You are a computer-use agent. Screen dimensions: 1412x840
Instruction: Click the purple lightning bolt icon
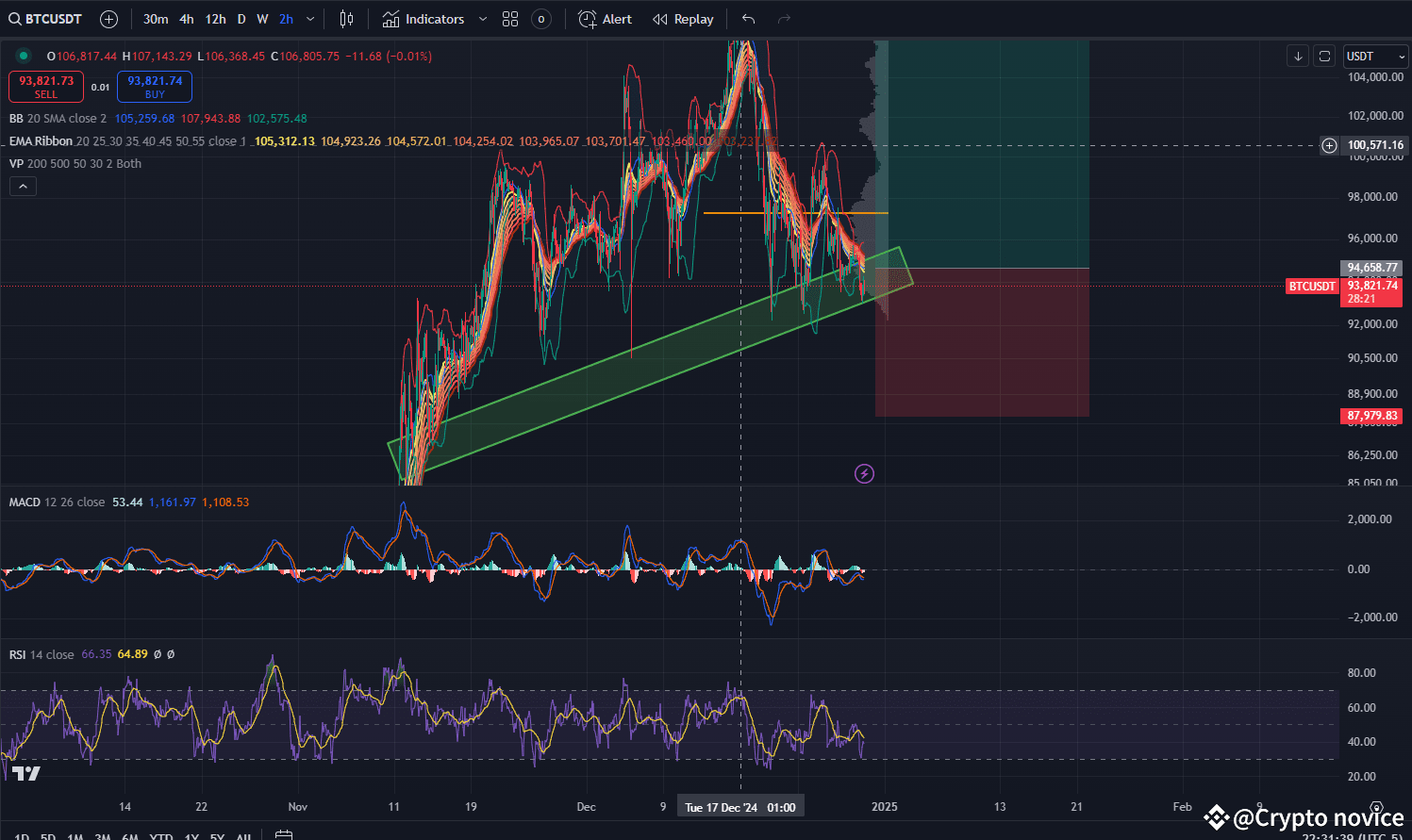[864, 473]
